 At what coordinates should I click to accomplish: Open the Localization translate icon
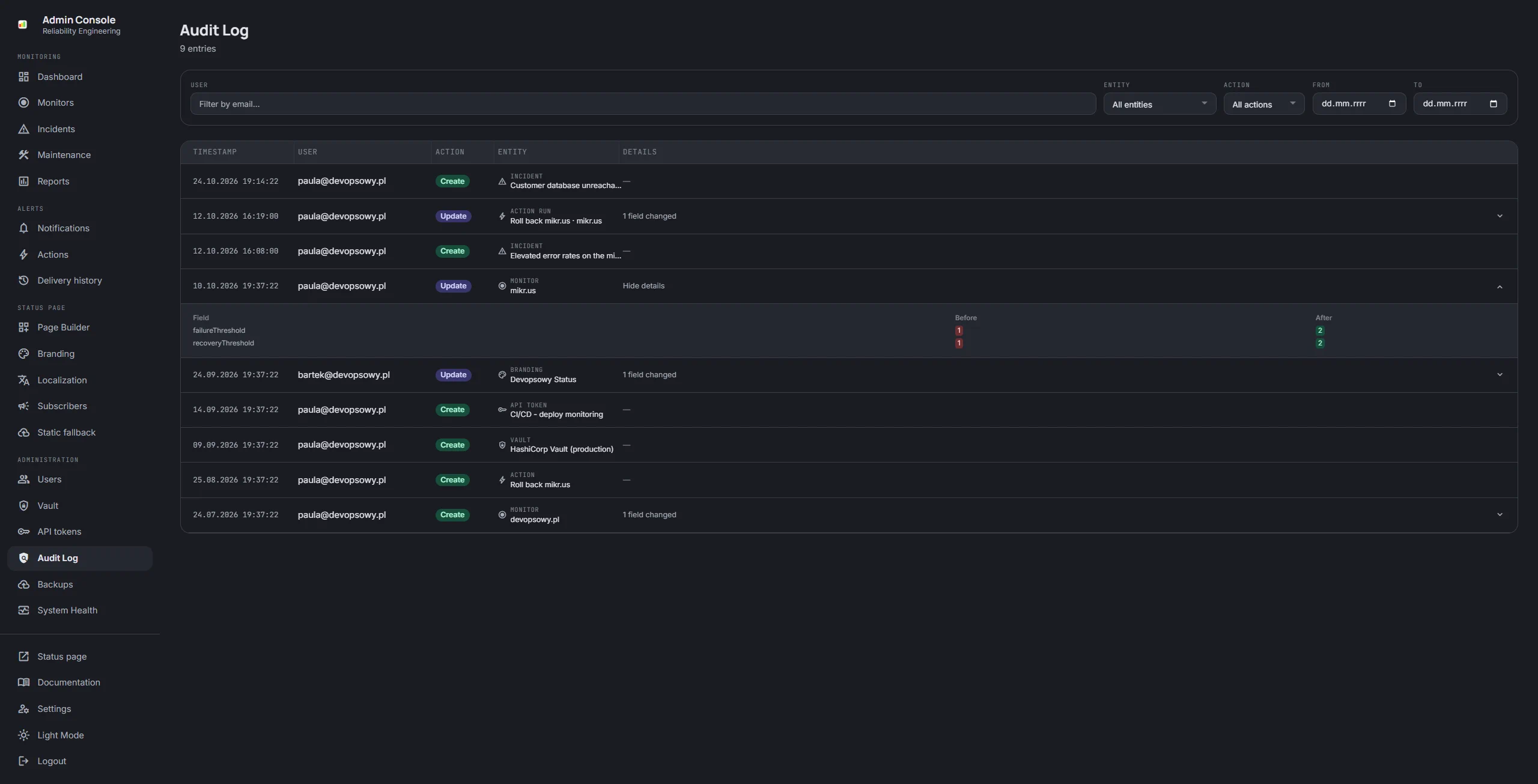pyautogui.click(x=23, y=380)
